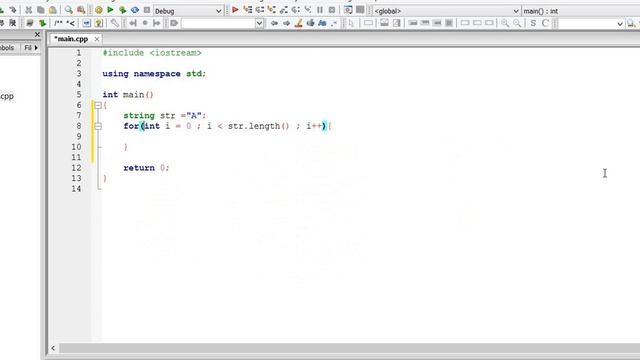Toggle the regular expression search option
The width and height of the screenshot is (640, 360).
tap(334, 23)
